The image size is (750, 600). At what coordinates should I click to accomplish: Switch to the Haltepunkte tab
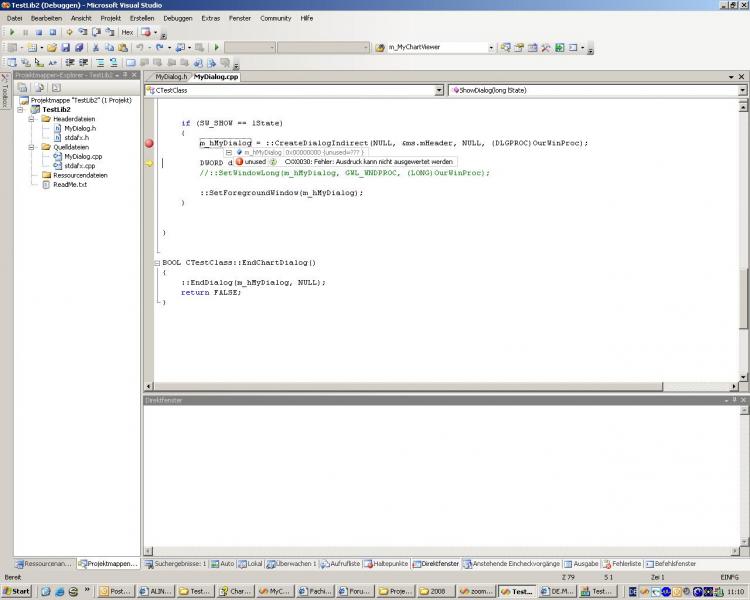coord(388,564)
